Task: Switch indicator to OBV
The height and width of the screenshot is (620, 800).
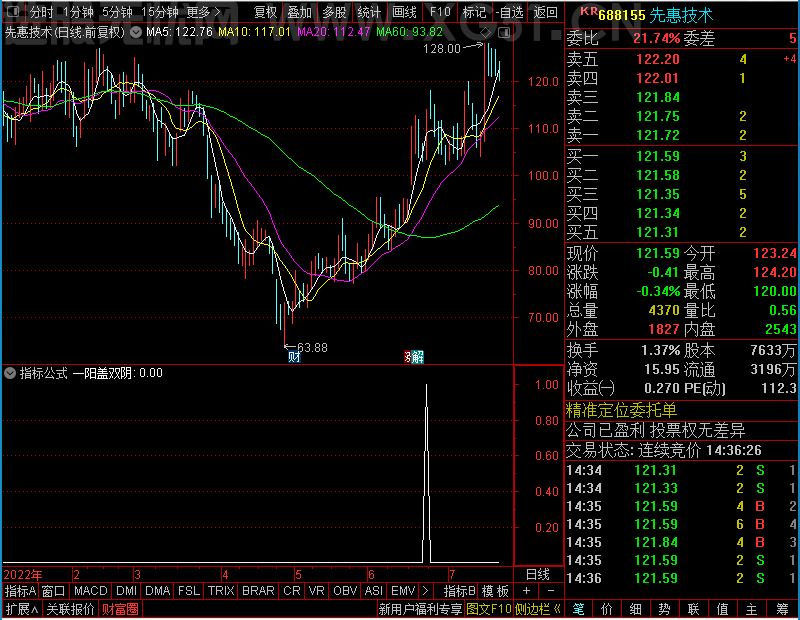Action: point(345,591)
